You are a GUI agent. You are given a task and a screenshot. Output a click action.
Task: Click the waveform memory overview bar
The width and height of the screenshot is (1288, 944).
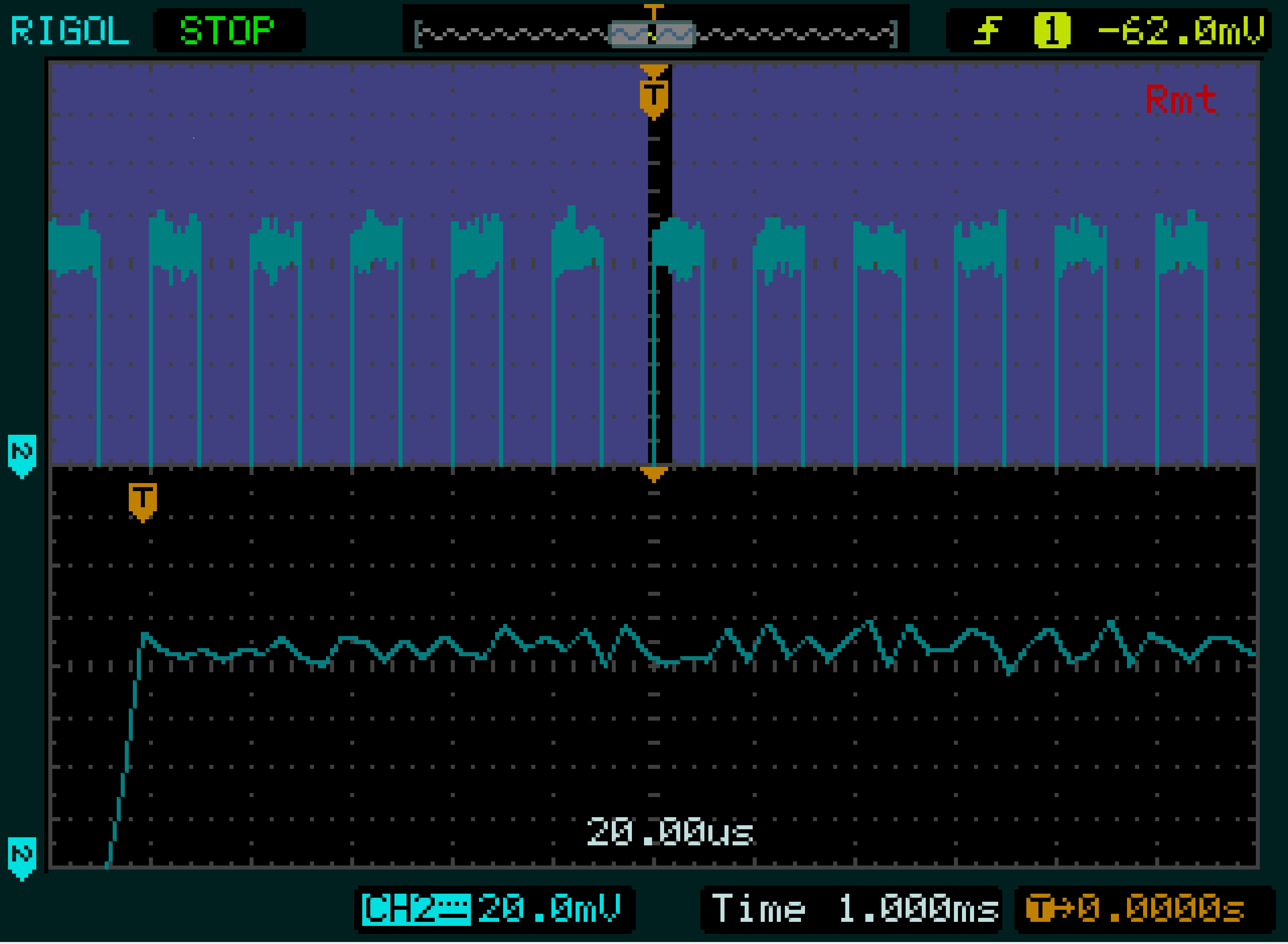[x=656, y=34]
